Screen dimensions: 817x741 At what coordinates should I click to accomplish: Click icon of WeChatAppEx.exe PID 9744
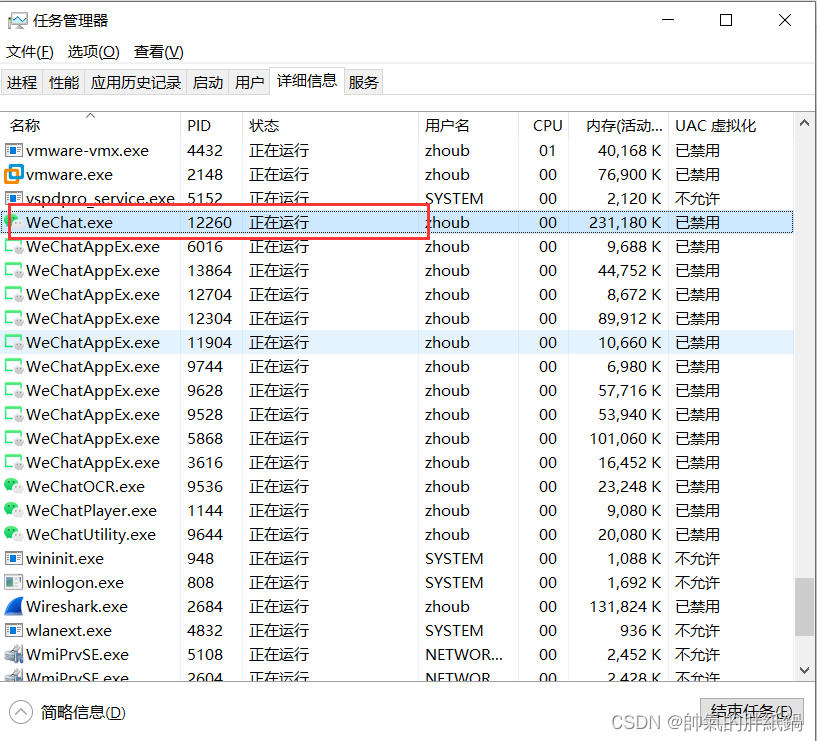14,366
